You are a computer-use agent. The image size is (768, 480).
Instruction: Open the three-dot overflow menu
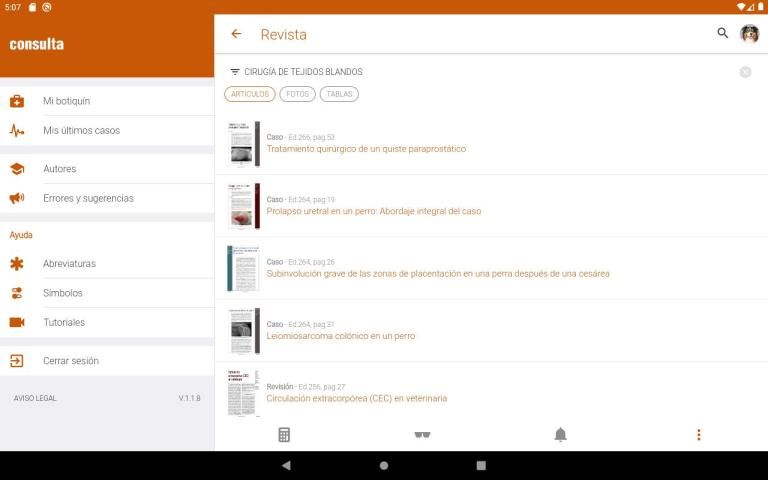698,435
